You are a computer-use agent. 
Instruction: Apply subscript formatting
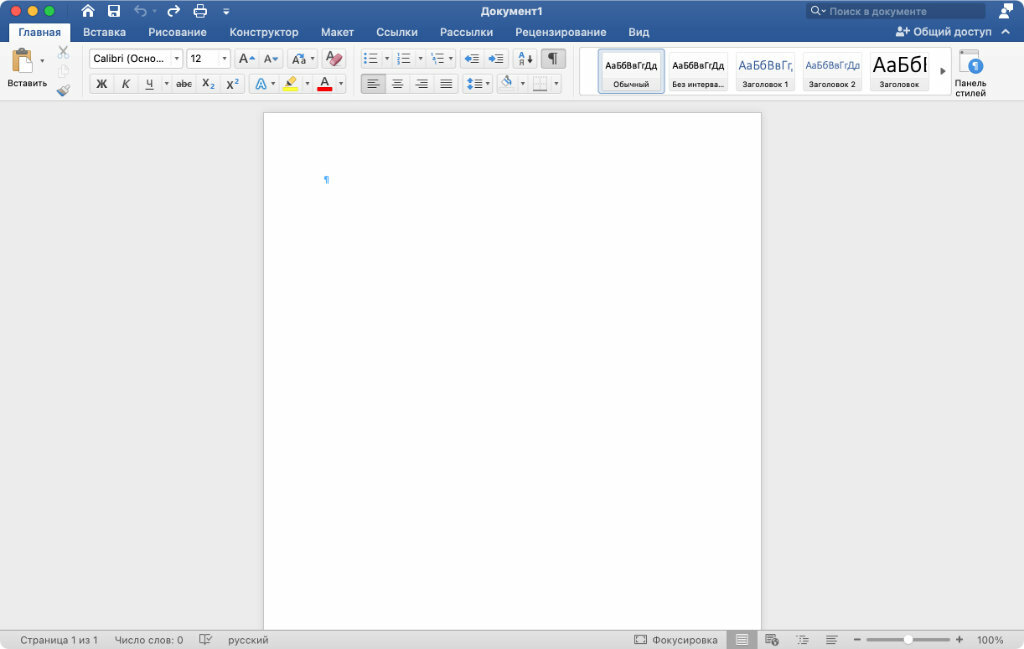click(208, 84)
